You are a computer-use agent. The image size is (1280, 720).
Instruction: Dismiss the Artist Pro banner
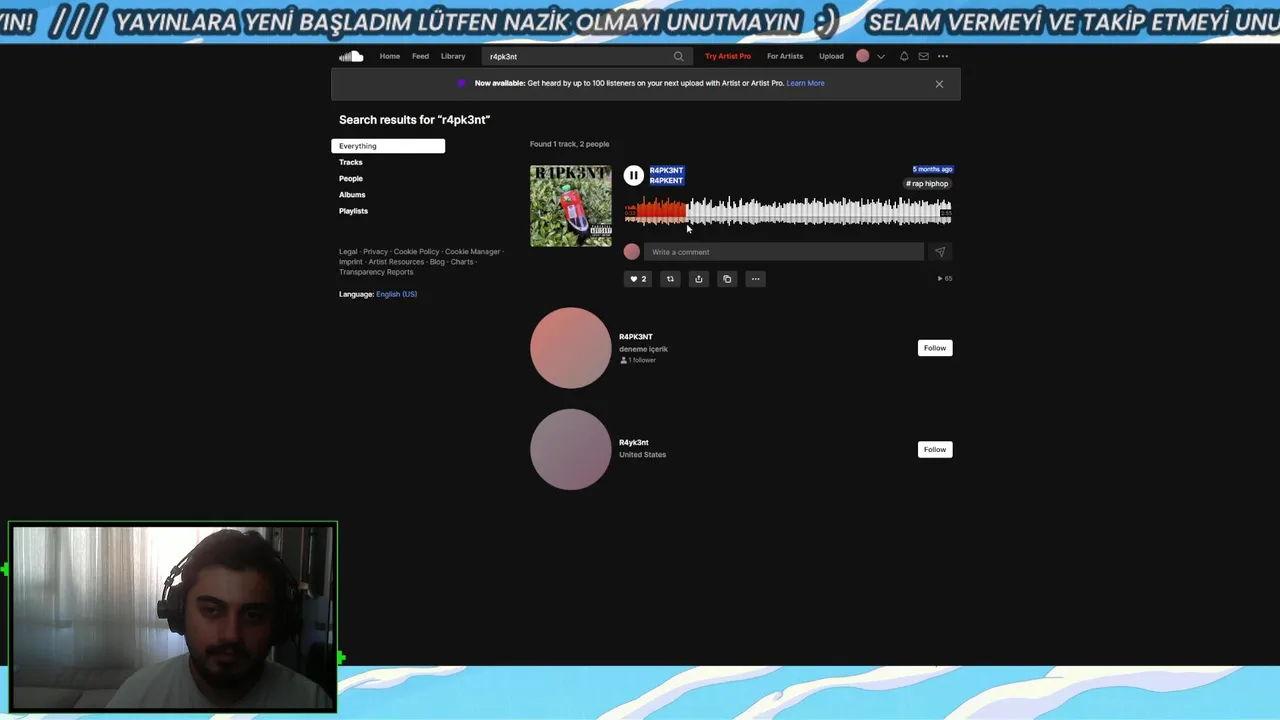(x=939, y=84)
